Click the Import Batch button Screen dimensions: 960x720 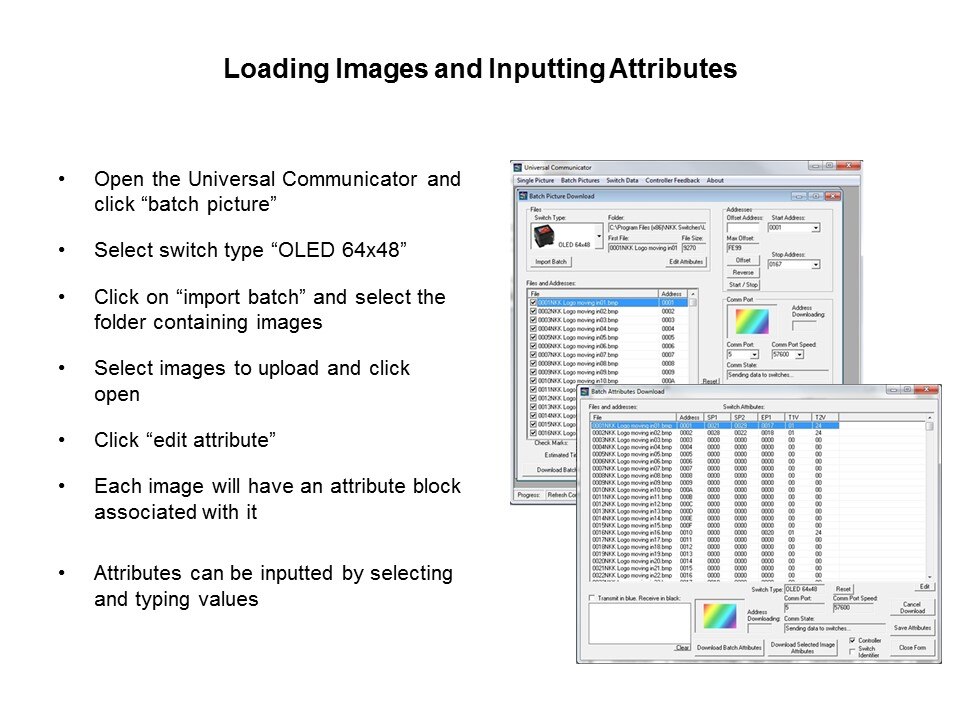tap(550, 262)
